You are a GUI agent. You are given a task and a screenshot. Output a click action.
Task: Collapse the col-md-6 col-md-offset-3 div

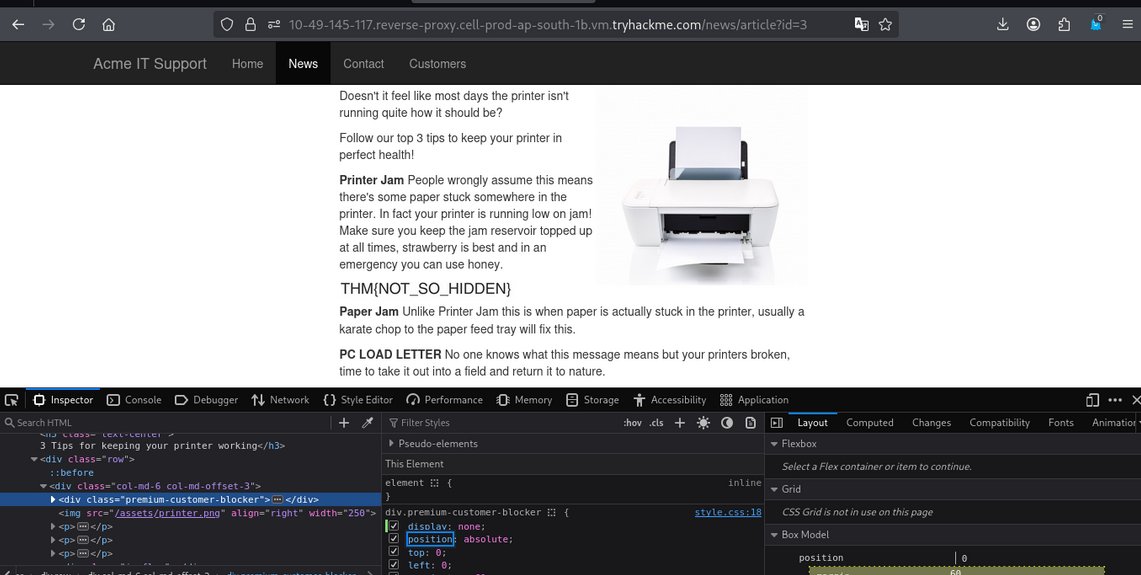click(x=43, y=486)
